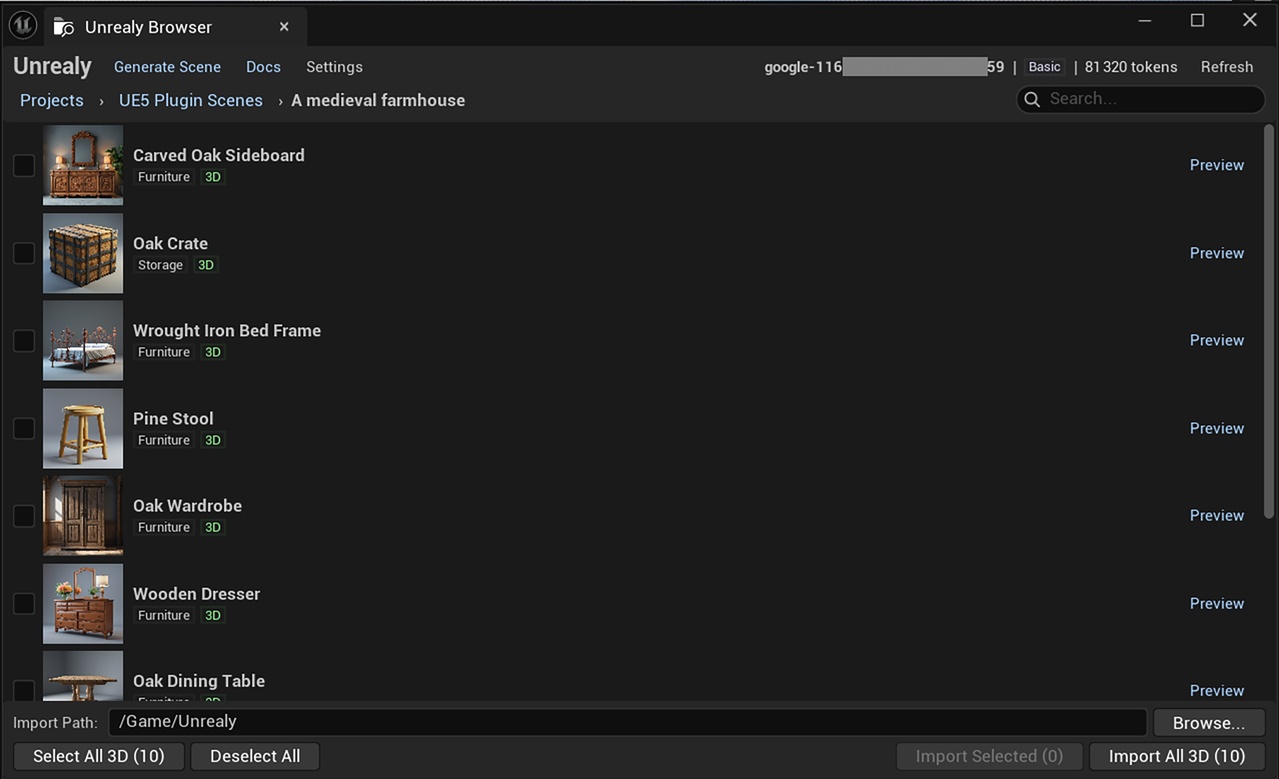Click the Import Path text field

tap(628, 722)
